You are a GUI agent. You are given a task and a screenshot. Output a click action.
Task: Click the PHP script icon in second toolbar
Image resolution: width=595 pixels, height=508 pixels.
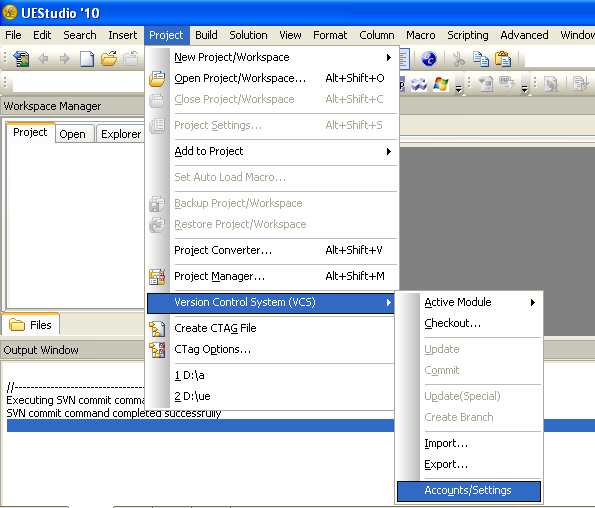[x=507, y=84]
